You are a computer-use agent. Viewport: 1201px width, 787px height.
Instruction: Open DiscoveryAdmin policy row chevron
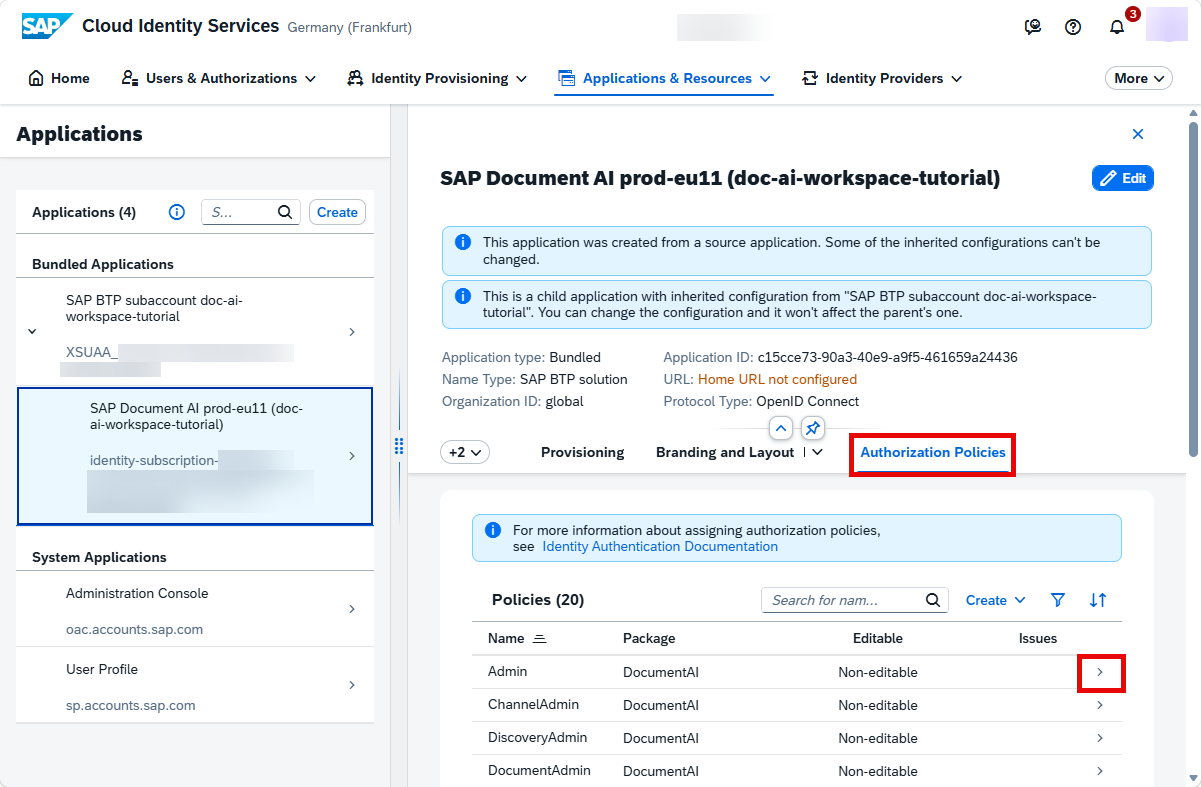tap(1100, 738)
